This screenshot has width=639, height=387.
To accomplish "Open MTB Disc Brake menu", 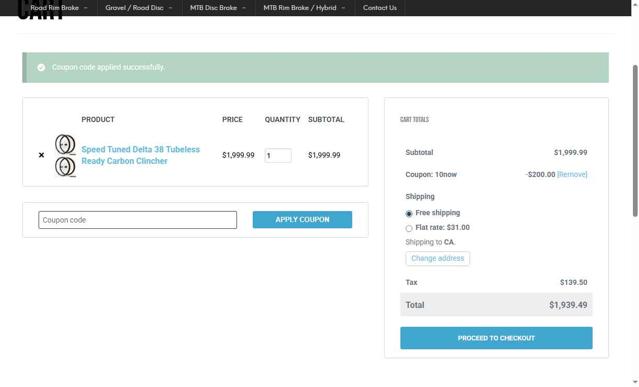I will point(213,8).
